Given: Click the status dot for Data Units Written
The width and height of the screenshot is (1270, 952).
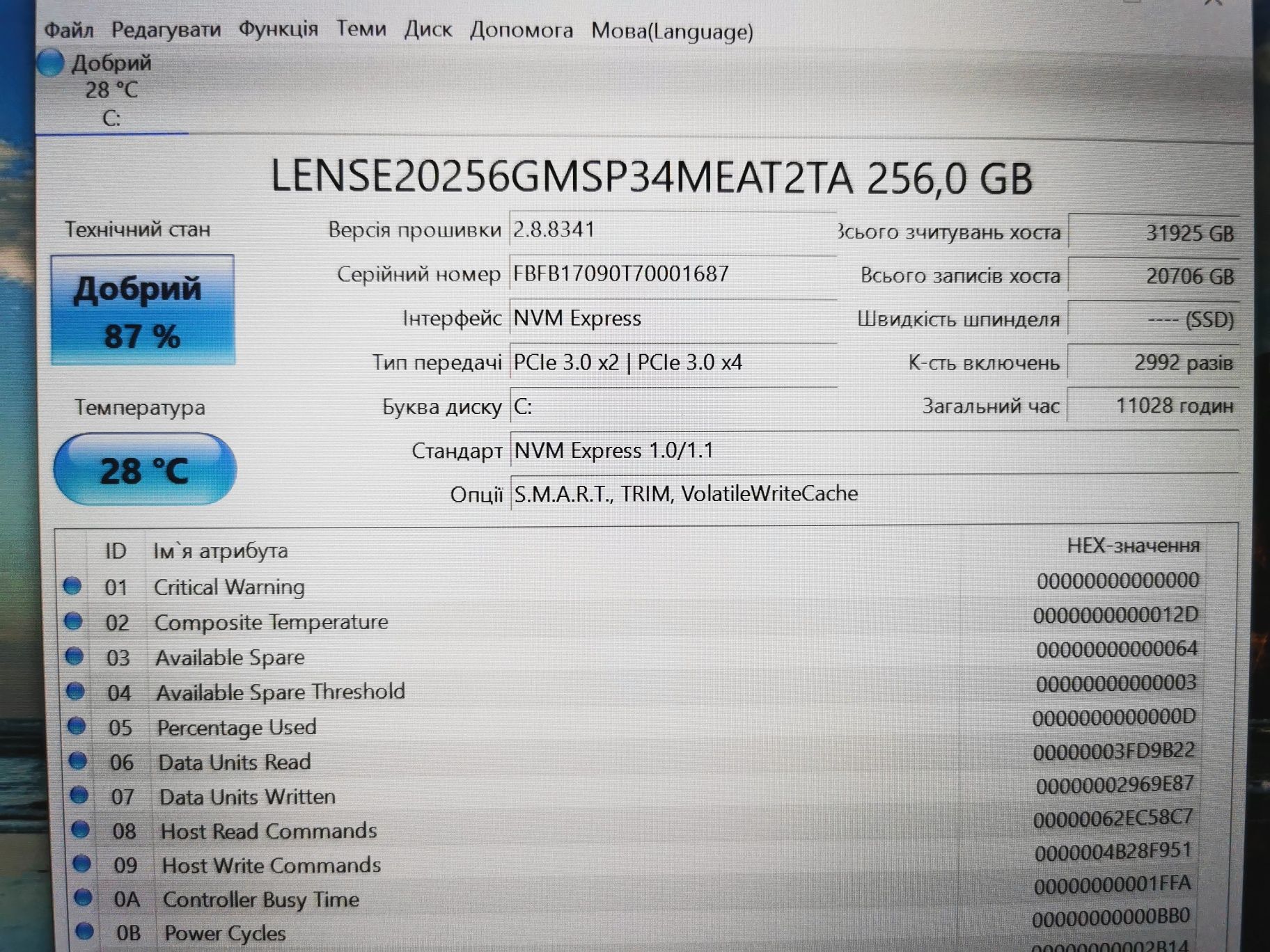Looking at the screenshot, I should tap(79, 795).
